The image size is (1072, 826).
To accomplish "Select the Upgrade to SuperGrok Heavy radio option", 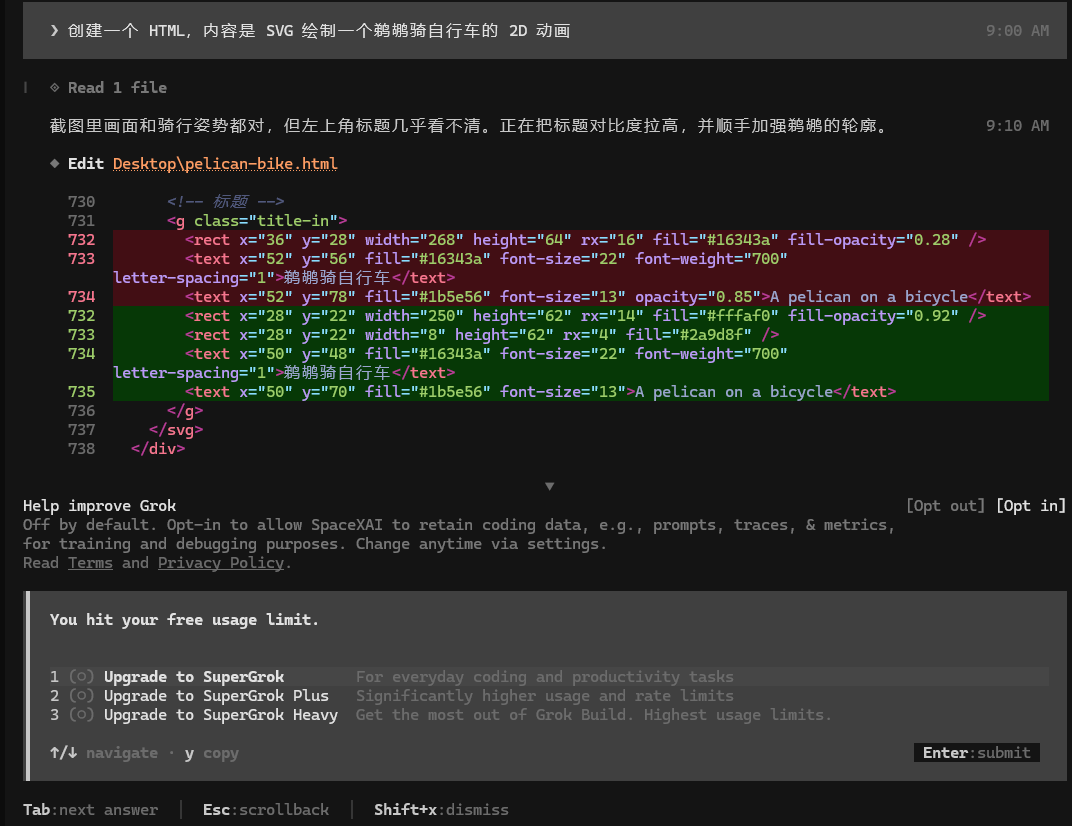I will pos(81,715).
